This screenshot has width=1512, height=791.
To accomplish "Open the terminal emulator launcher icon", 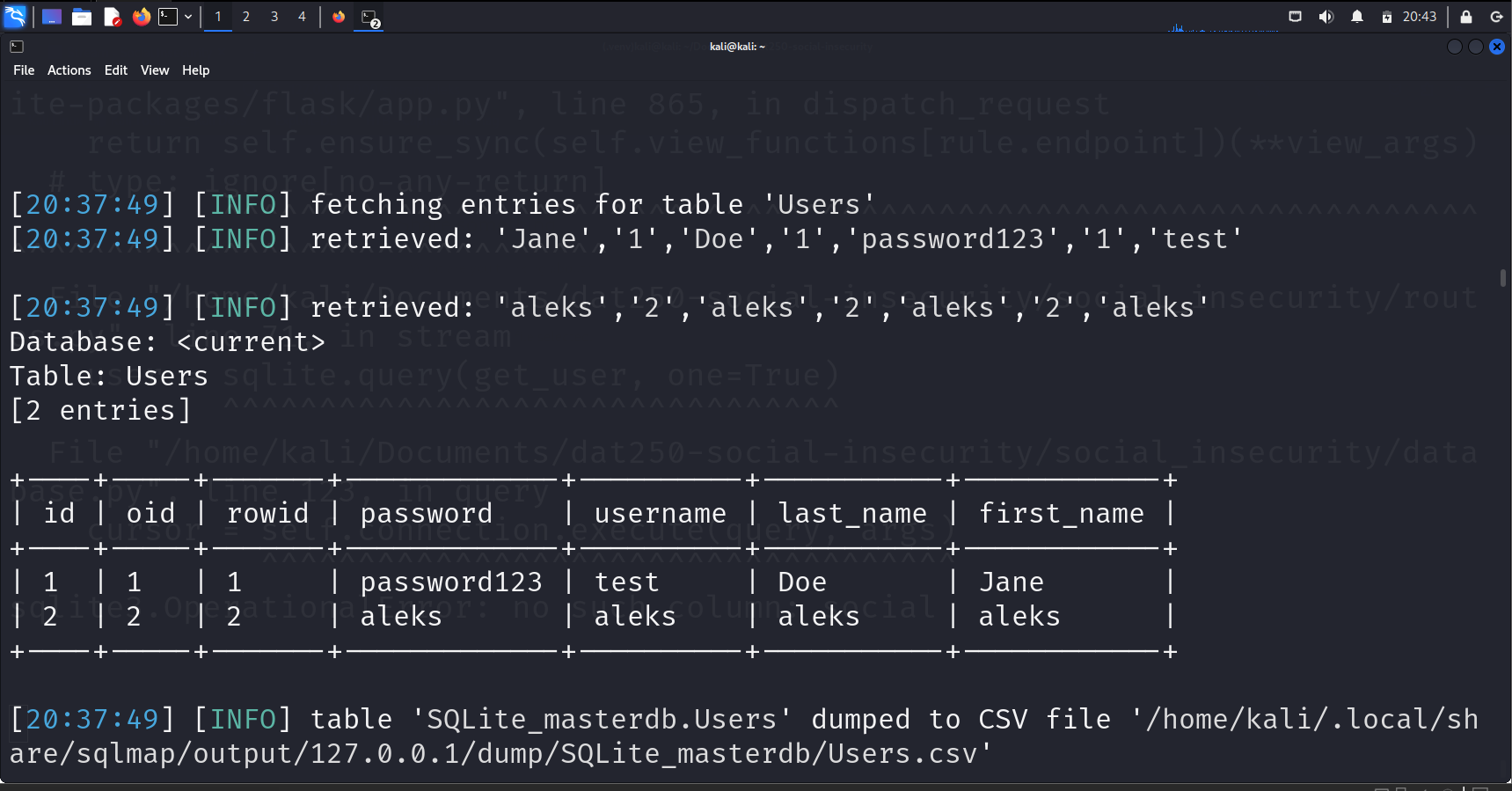I will tap(168, 17).
